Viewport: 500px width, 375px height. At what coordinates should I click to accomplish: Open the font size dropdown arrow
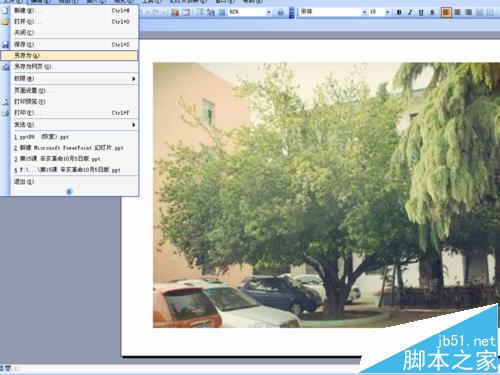coord(388,12)
